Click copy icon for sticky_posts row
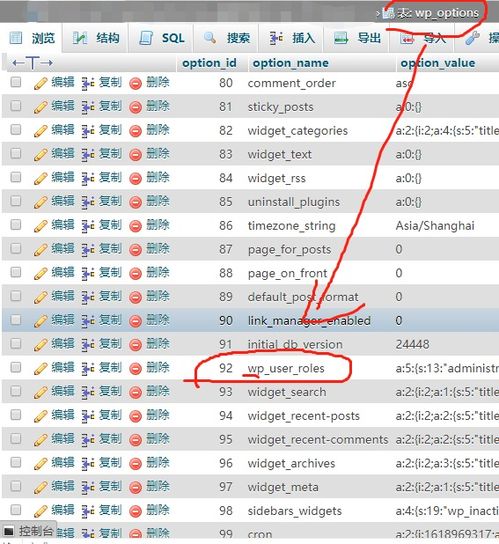This screenshot has width=499, height=544. pyautogui.click(x=88, y=107)
